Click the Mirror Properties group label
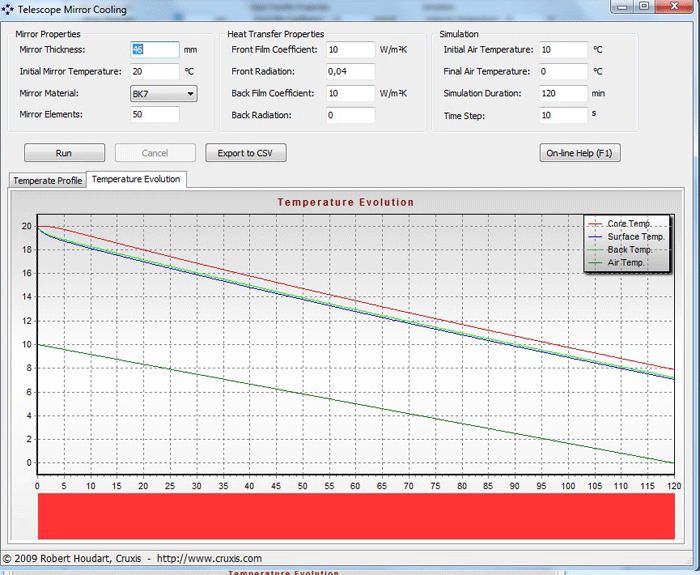Viewport: 700px width, 575px height. (48, 34)
